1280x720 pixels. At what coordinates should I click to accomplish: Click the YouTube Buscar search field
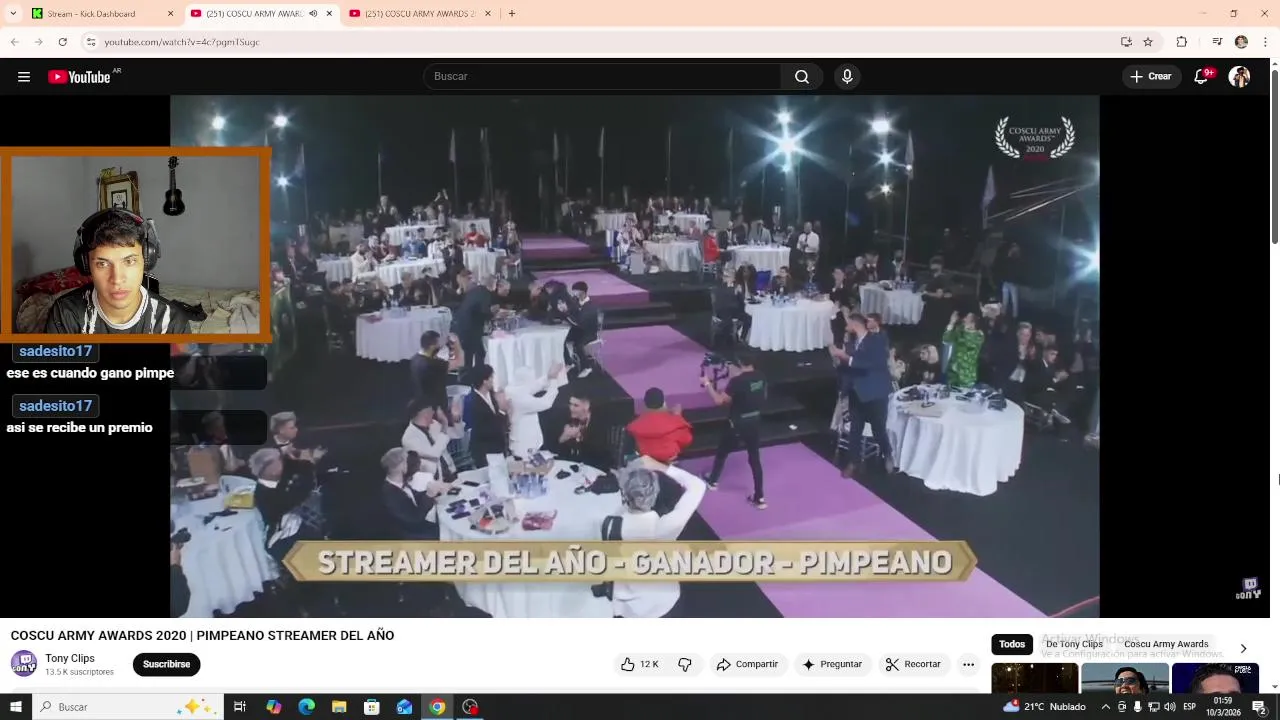(x=602, y=77)
